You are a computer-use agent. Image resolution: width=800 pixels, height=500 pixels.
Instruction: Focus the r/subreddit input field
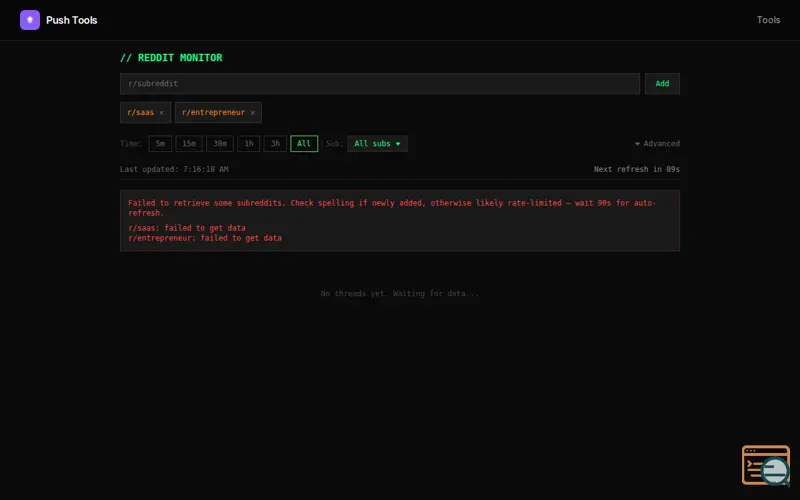[380, 84]
